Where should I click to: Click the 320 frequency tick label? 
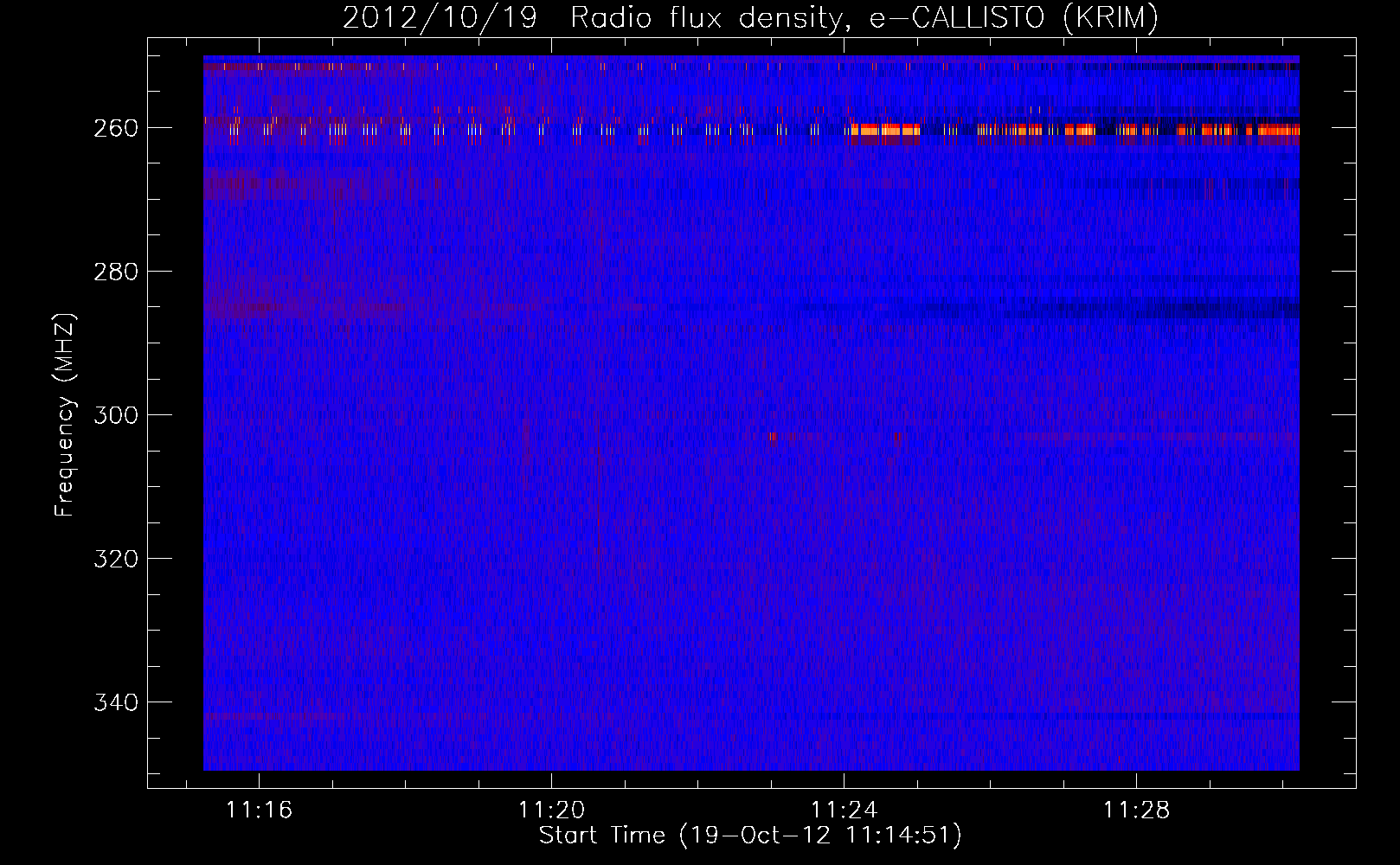[116, 559]
